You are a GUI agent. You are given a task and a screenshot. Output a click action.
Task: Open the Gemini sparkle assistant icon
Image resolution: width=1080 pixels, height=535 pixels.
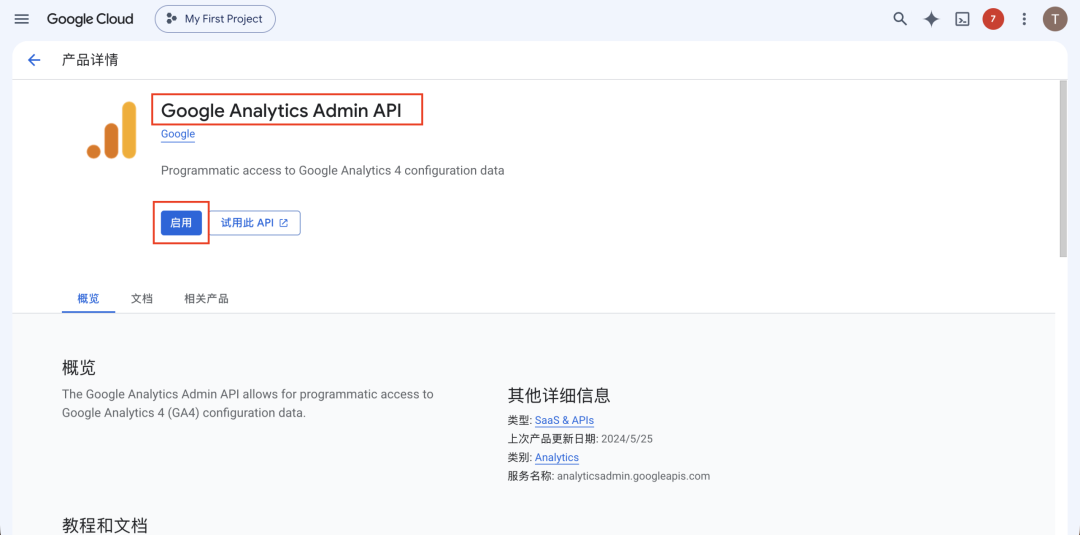click(931, 19)
